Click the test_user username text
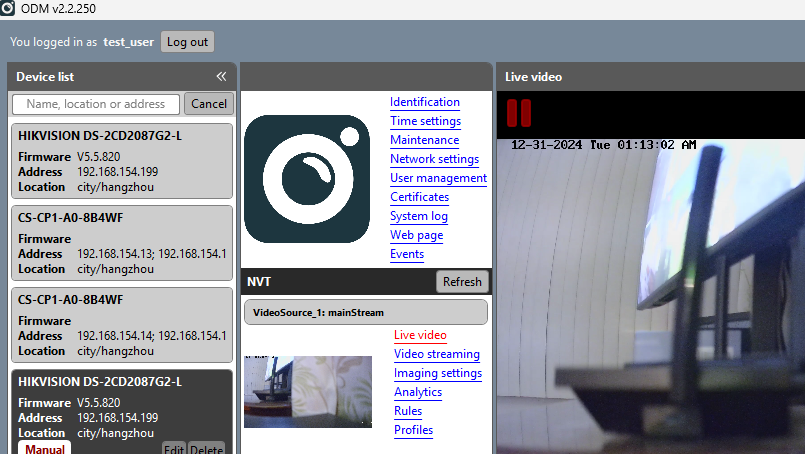This screenshot has height=454, width=805. click(128, 42)
